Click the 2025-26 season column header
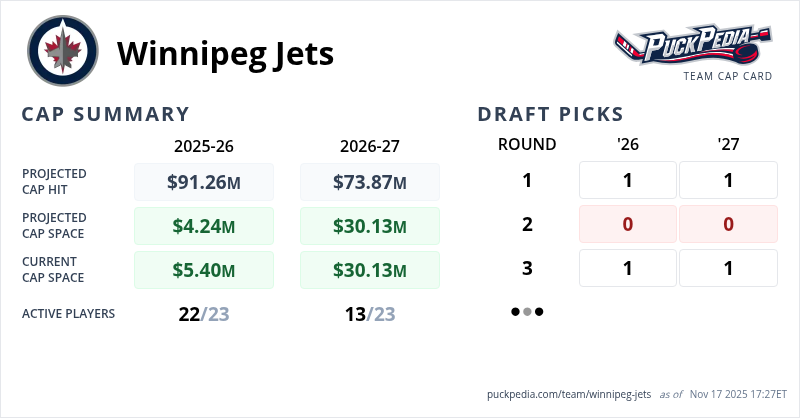 203,145
